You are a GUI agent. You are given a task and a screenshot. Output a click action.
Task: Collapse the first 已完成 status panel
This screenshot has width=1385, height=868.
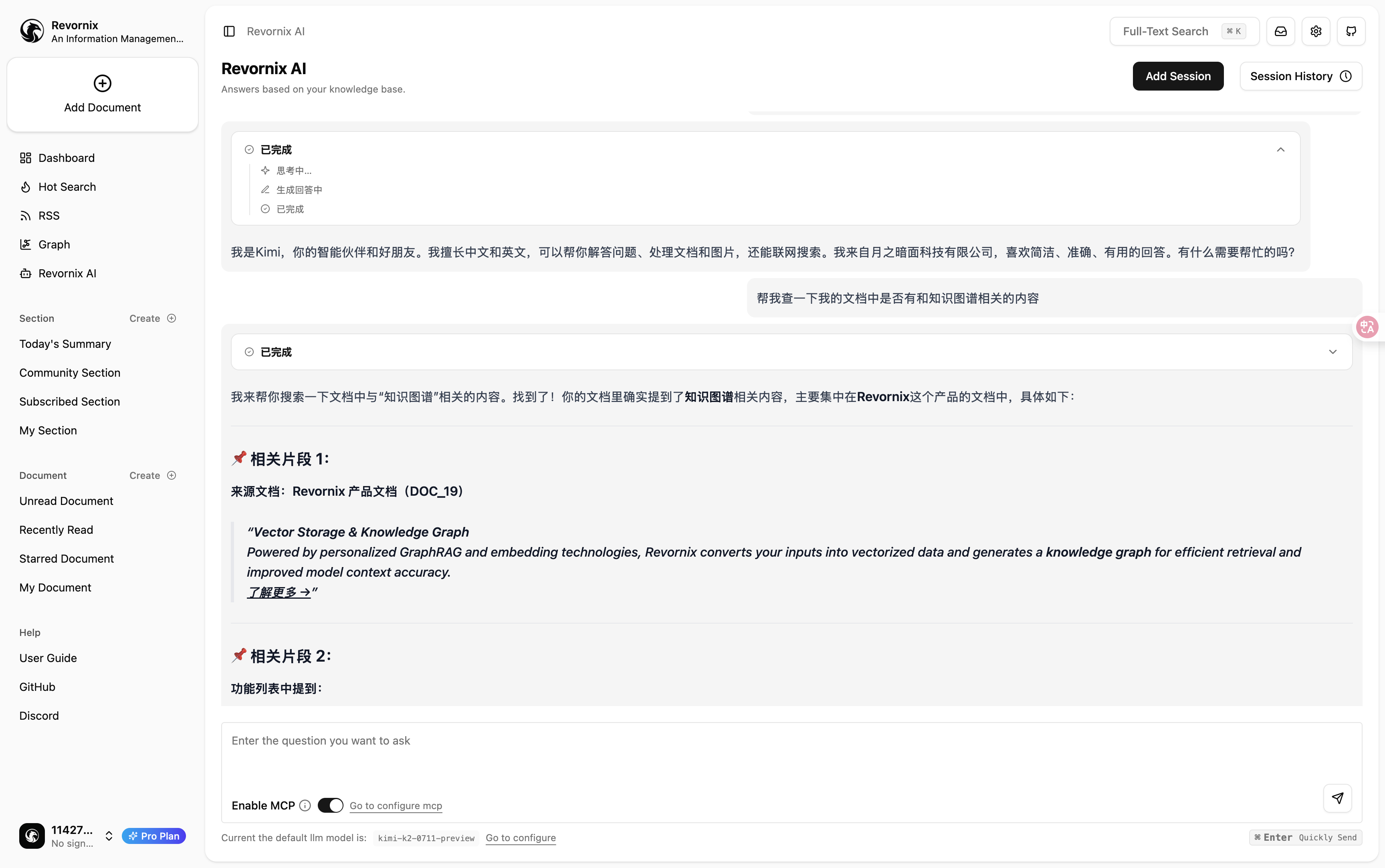click(1280, 149)
